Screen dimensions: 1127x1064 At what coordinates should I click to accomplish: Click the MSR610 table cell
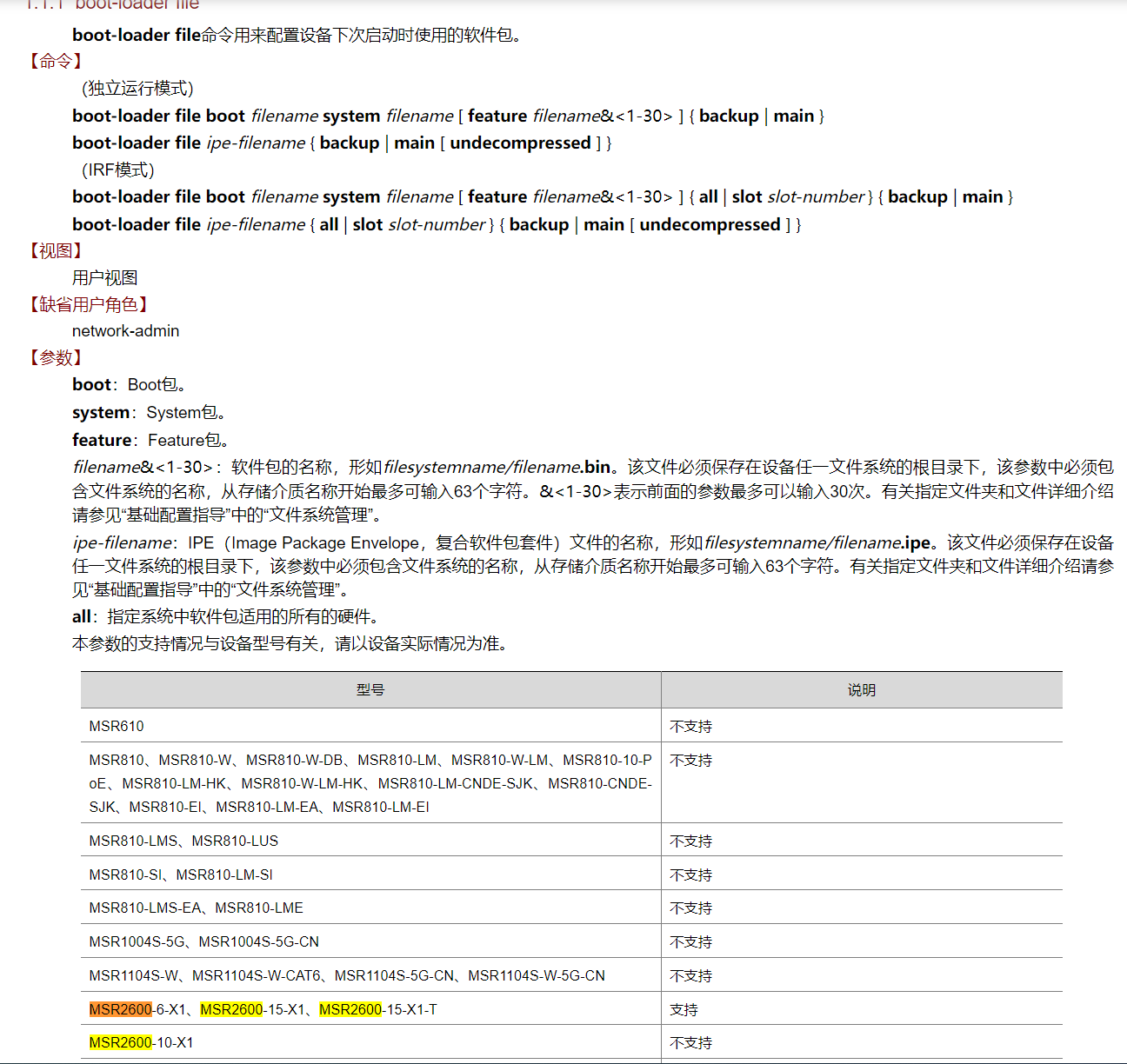tap(370, 726)
